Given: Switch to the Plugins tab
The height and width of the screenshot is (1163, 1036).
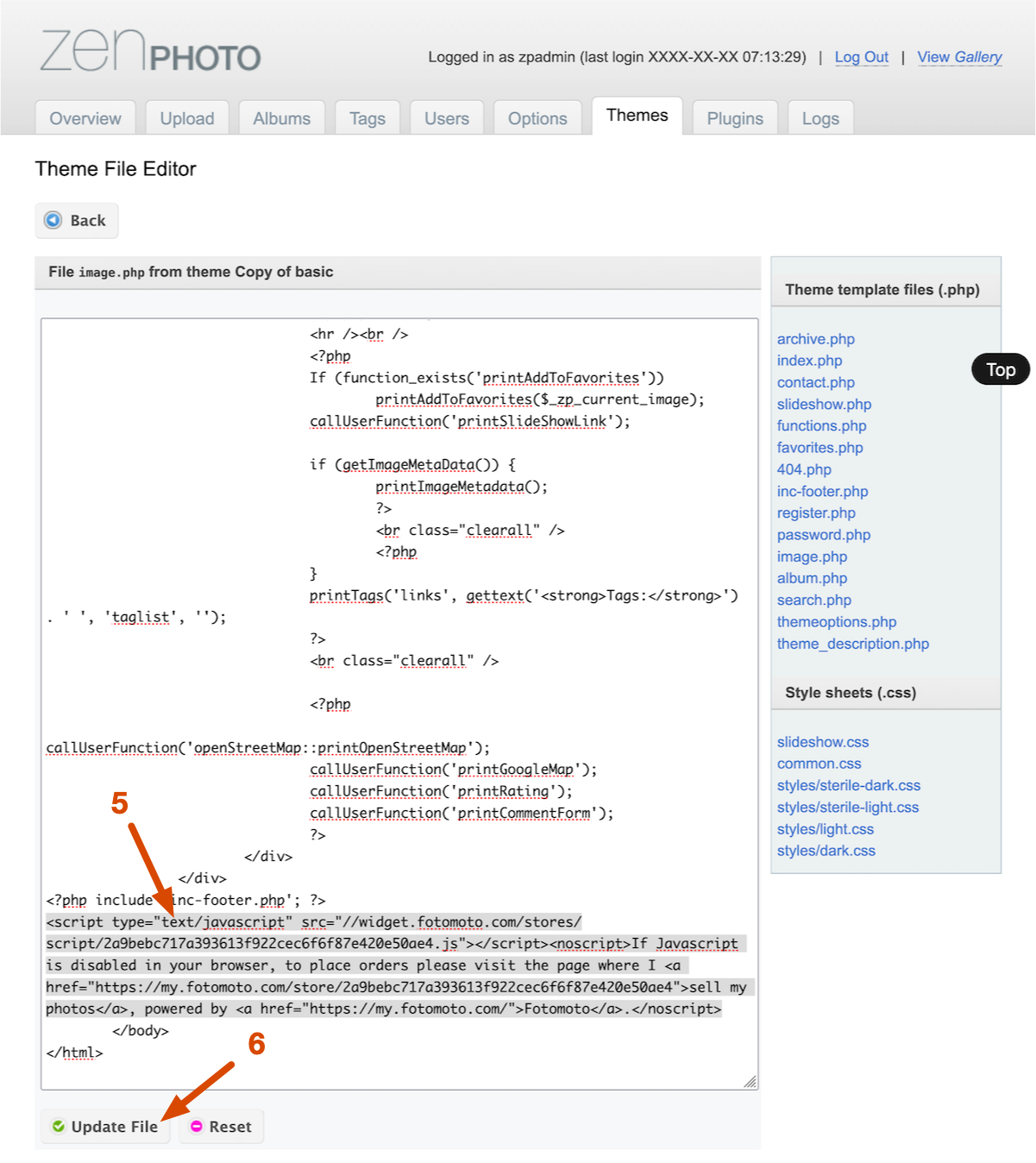Looking at the screenshot, I should [735, 118].
